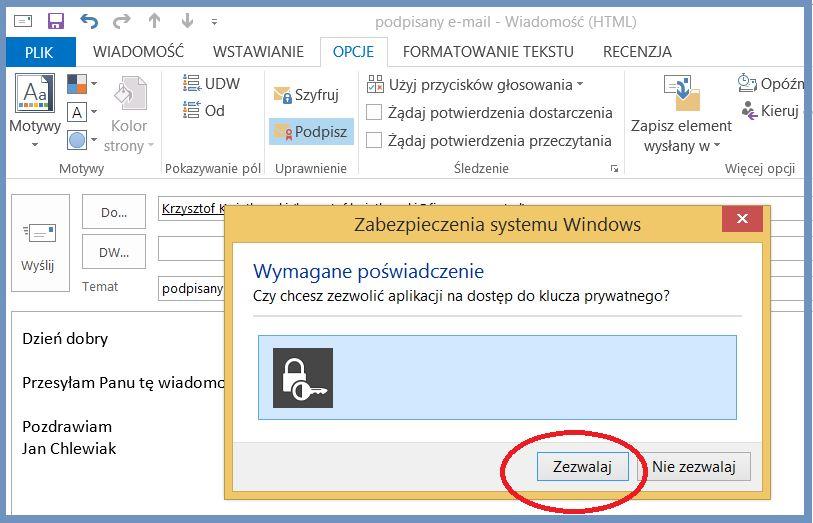Go to previous item with up arrow
This screenshot has height=523, width=813.
(154, 21)
